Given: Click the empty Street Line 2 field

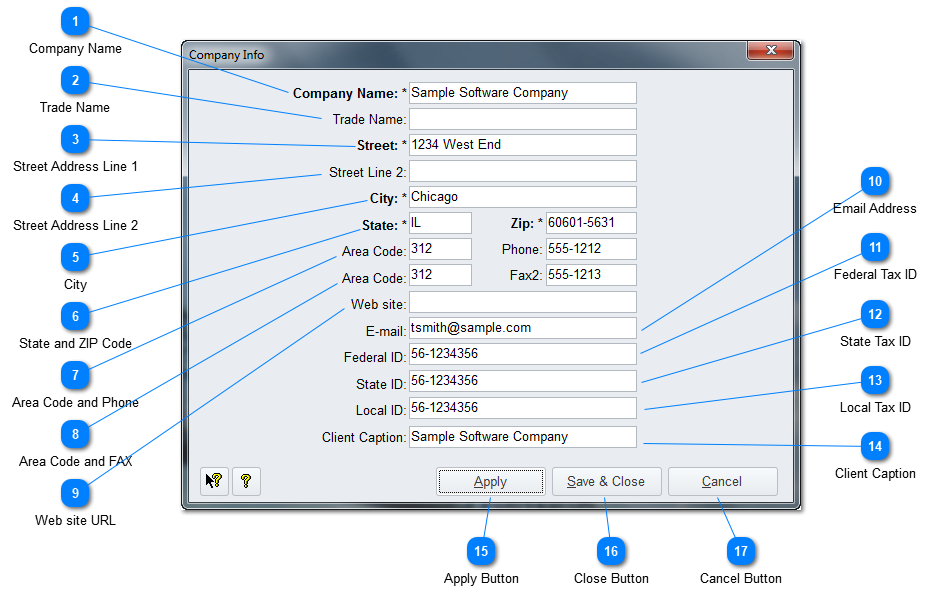Looking at the screenshot, I should click(x=522, y=171).
